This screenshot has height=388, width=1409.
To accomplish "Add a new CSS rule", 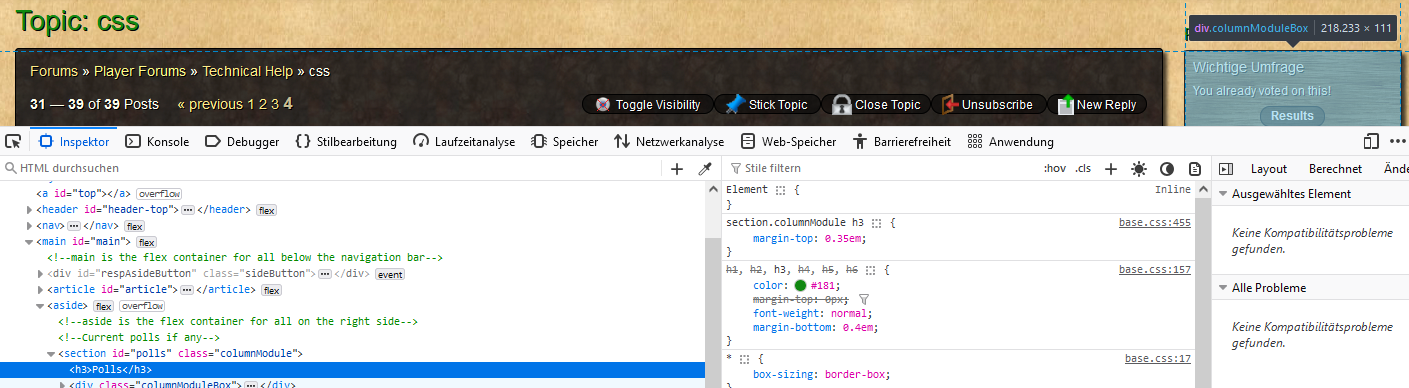I will point(1110,168).
